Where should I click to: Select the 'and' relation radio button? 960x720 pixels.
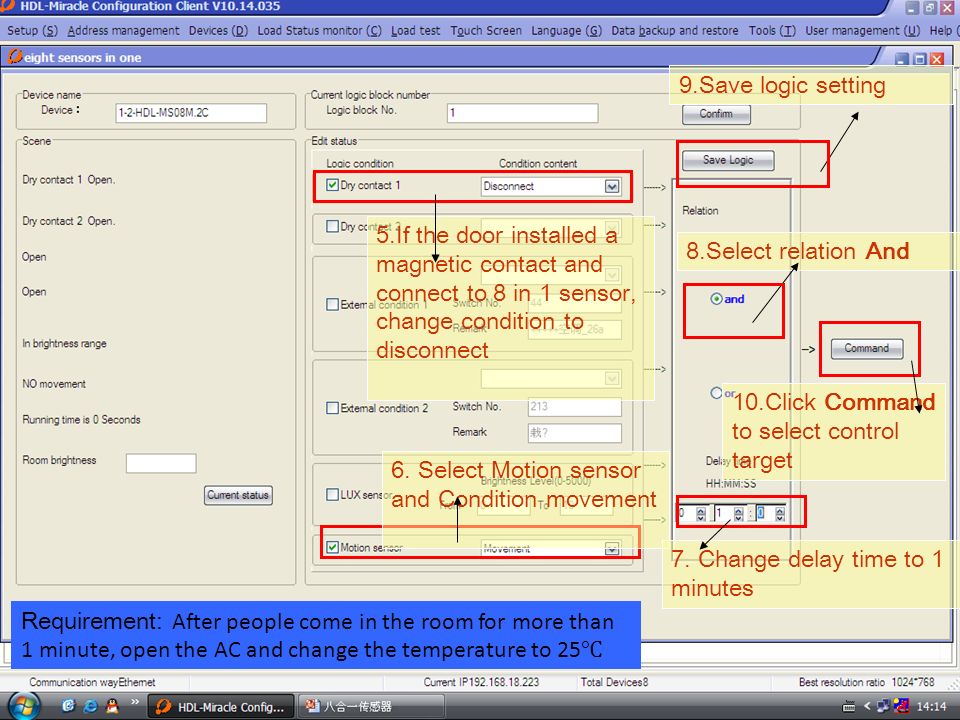[x=716, y=299]
